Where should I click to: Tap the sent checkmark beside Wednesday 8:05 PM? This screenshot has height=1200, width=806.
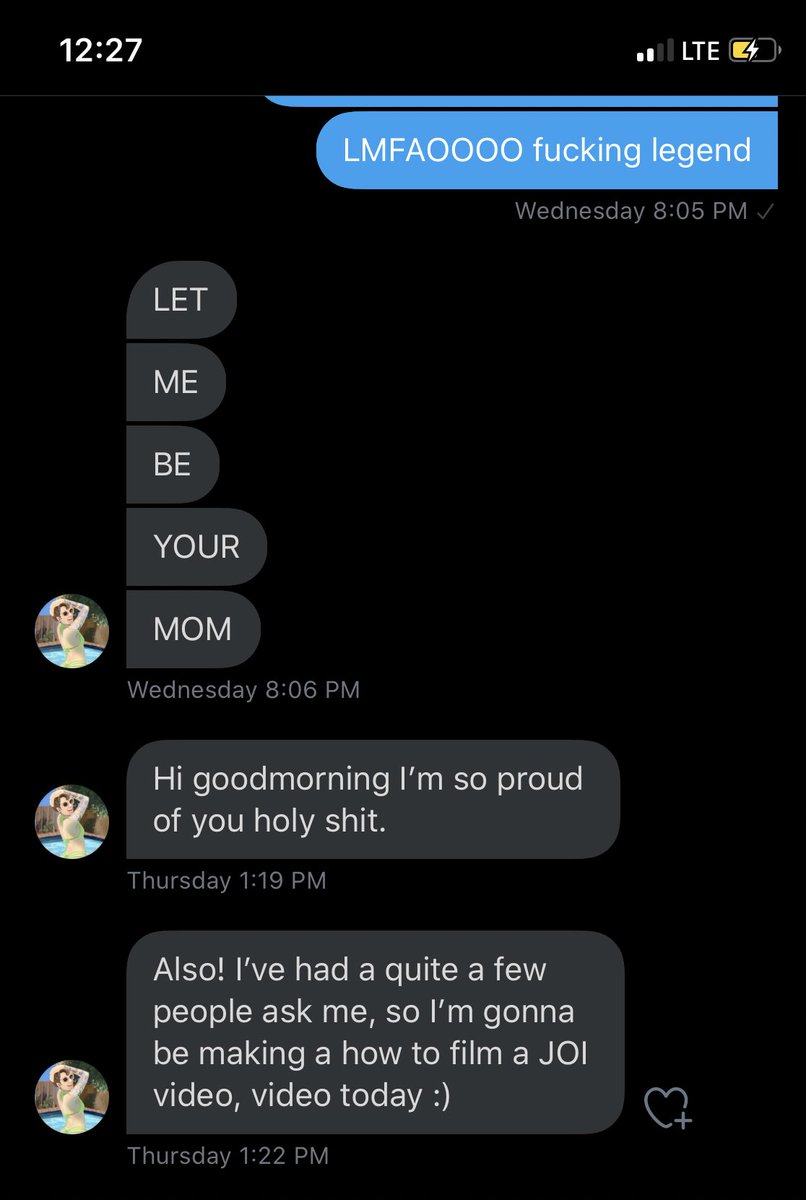[765, 211]
